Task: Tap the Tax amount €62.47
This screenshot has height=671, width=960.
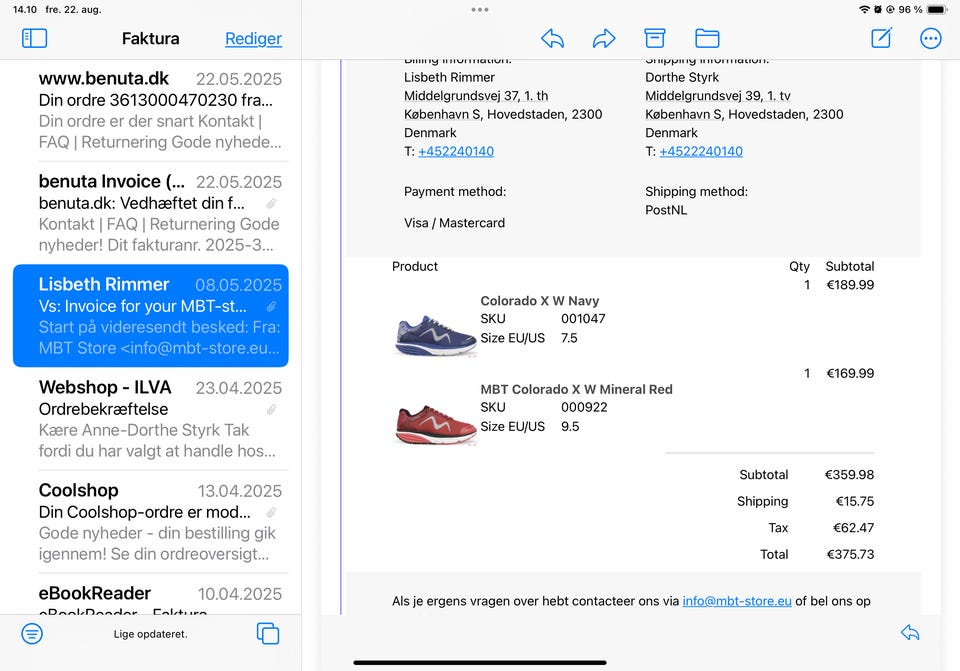Action: pyautogui.click(x=853, y=527)
